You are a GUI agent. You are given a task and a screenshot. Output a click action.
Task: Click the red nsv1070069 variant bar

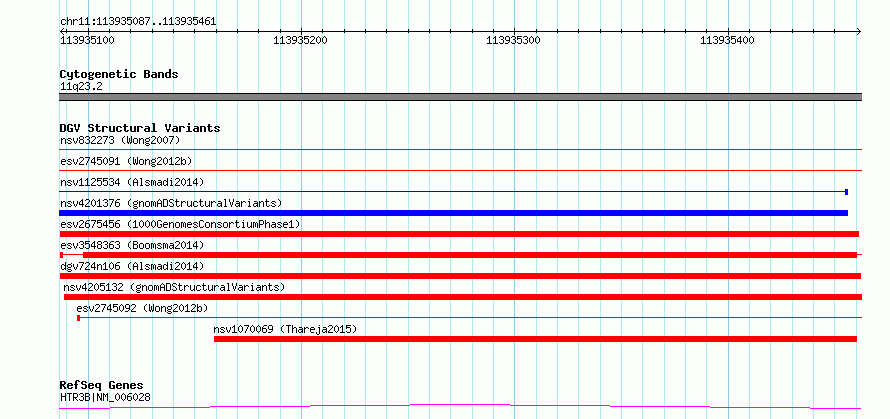(x=535, y=339)
